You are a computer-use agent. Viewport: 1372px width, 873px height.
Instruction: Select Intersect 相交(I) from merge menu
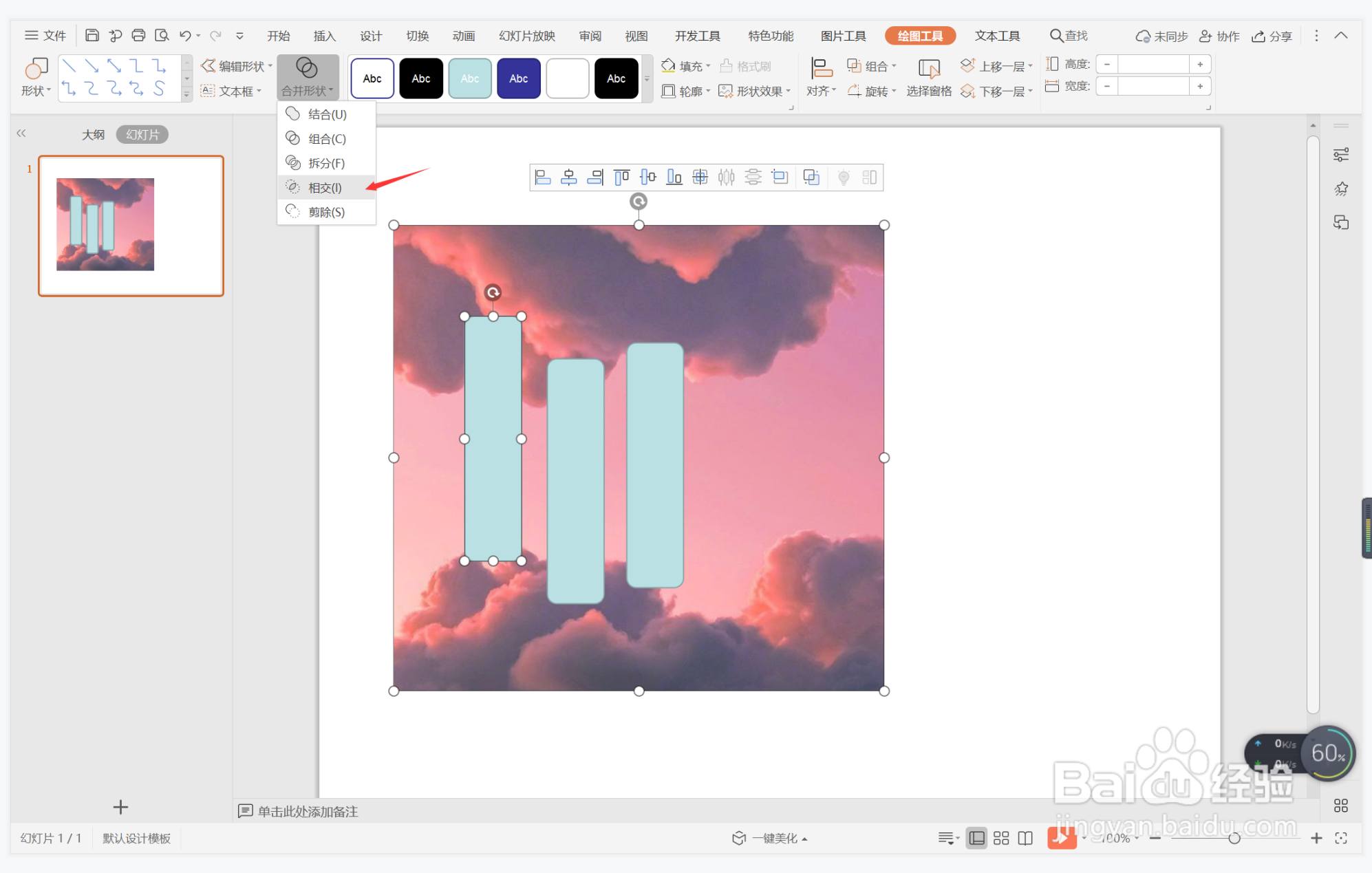click(x=327, y=187)
